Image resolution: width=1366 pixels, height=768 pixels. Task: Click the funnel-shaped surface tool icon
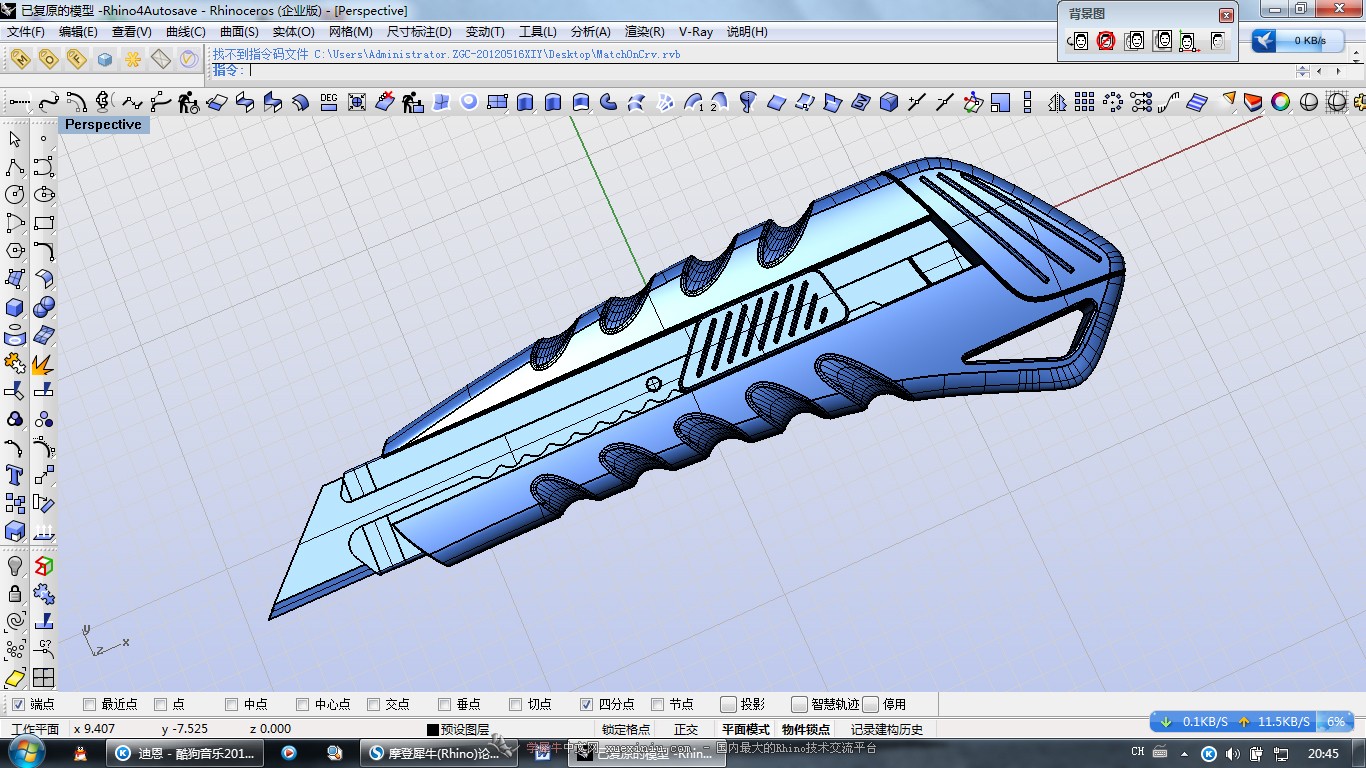pyautogui.click(x=748, y=101)
